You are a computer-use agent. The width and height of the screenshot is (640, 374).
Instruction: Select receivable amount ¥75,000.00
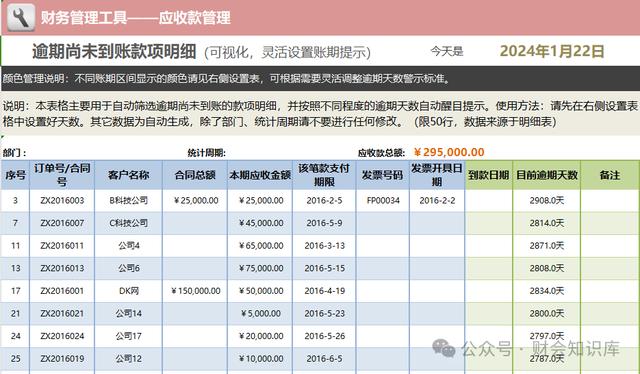(261, 268)
